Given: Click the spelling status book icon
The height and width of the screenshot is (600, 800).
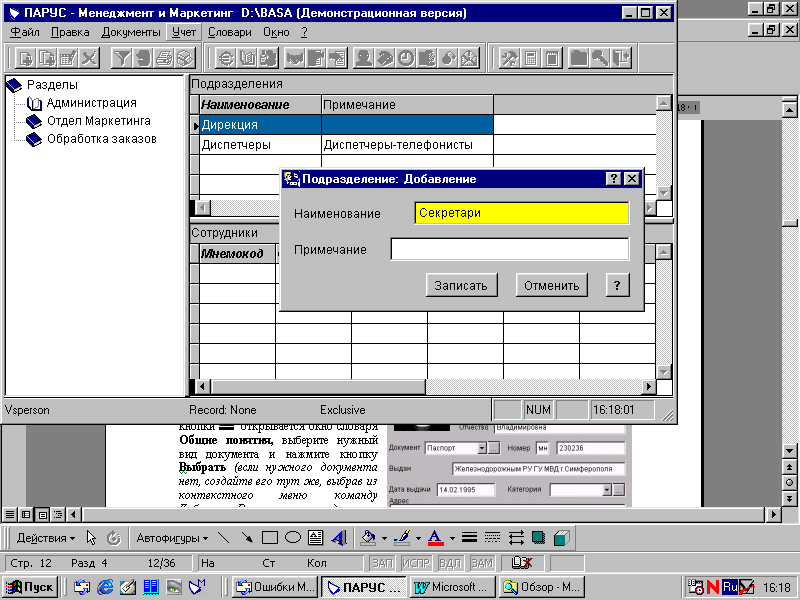Looking at the screenshot, I should coord(521,563).
